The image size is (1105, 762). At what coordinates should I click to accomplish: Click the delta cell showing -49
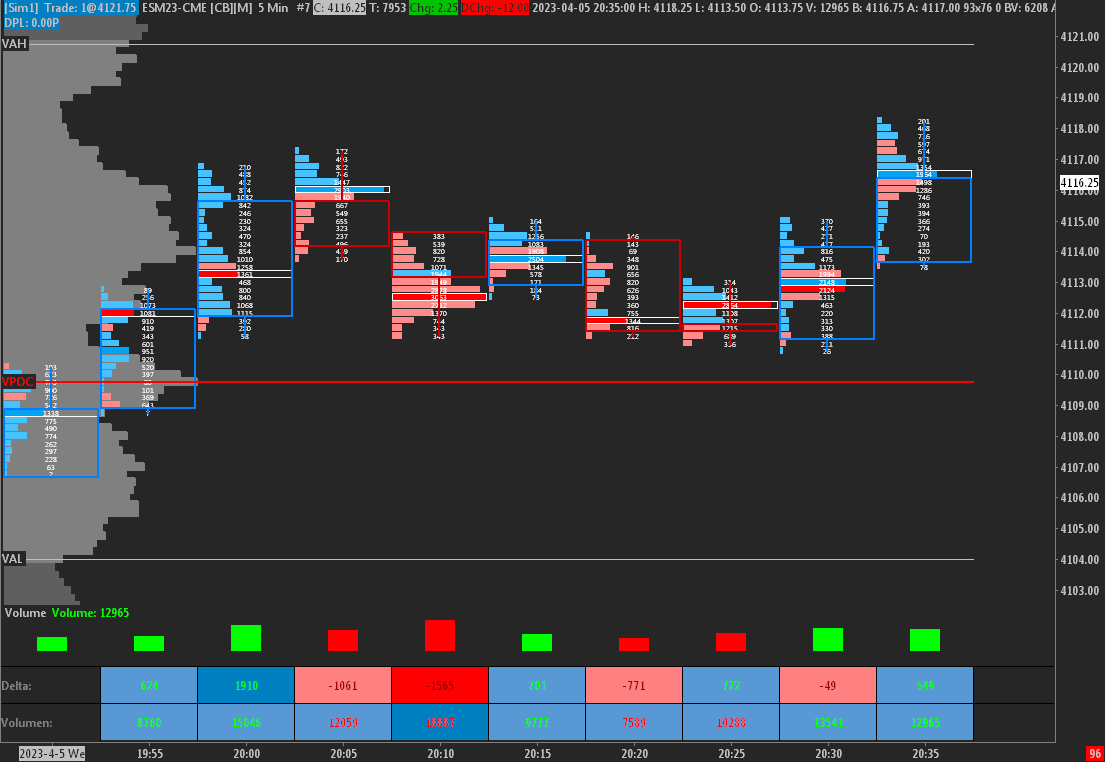[827, 685]
